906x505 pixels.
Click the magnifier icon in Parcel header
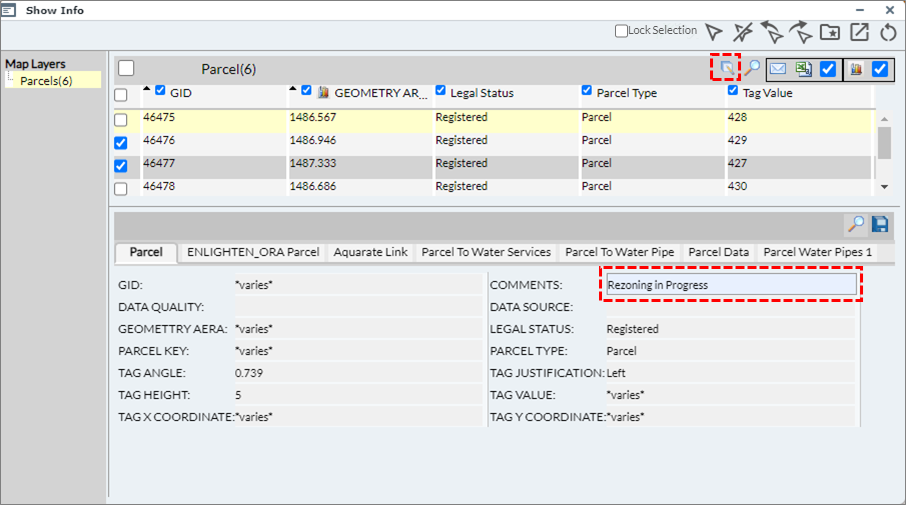pos(752,69)
